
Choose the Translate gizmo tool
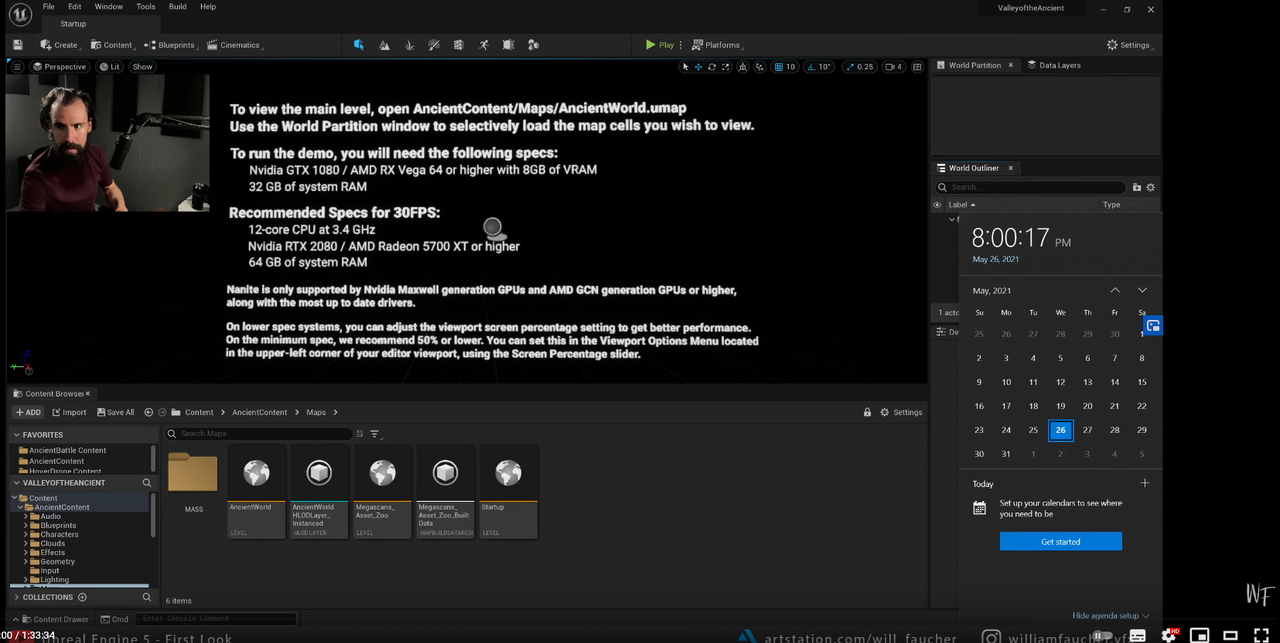(698, 67)
